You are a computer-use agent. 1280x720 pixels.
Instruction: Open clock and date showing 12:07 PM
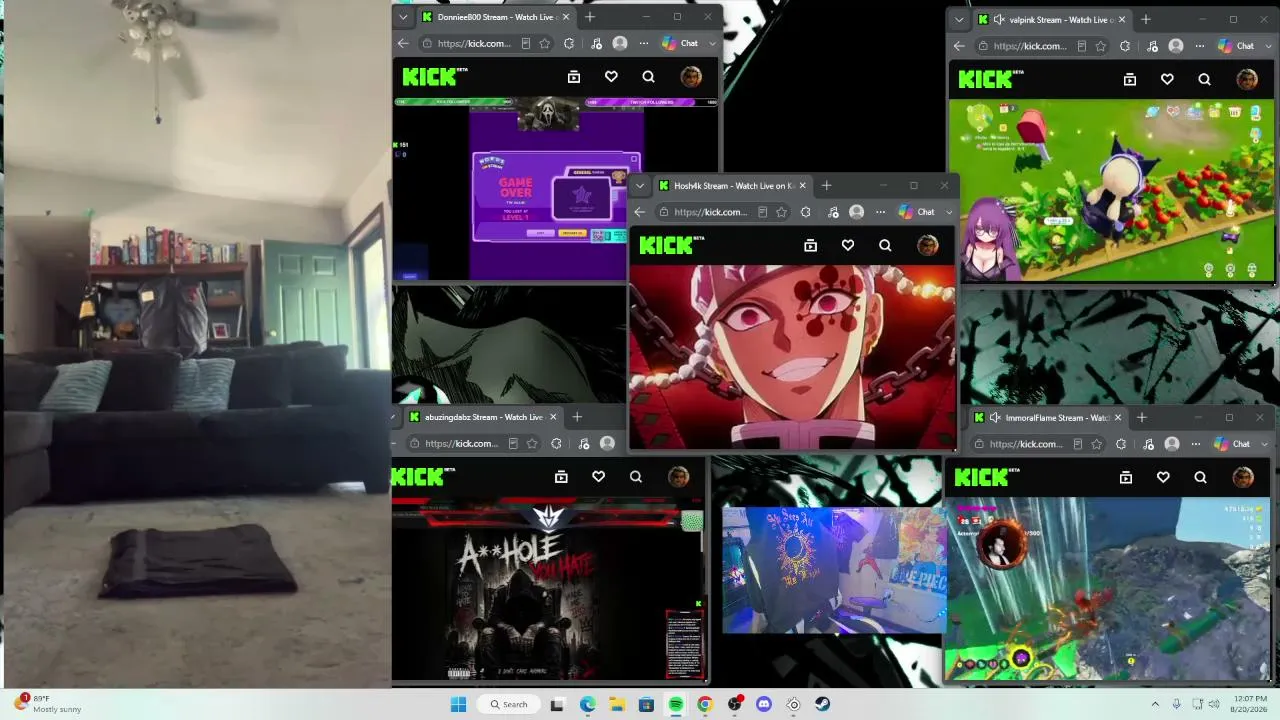tap(1249, 704)
